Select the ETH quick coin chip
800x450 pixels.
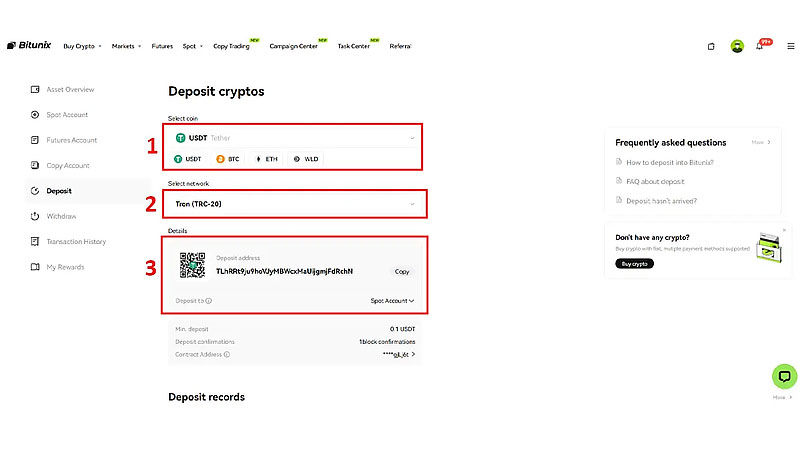pyautogui.click(x=266, y=159)
